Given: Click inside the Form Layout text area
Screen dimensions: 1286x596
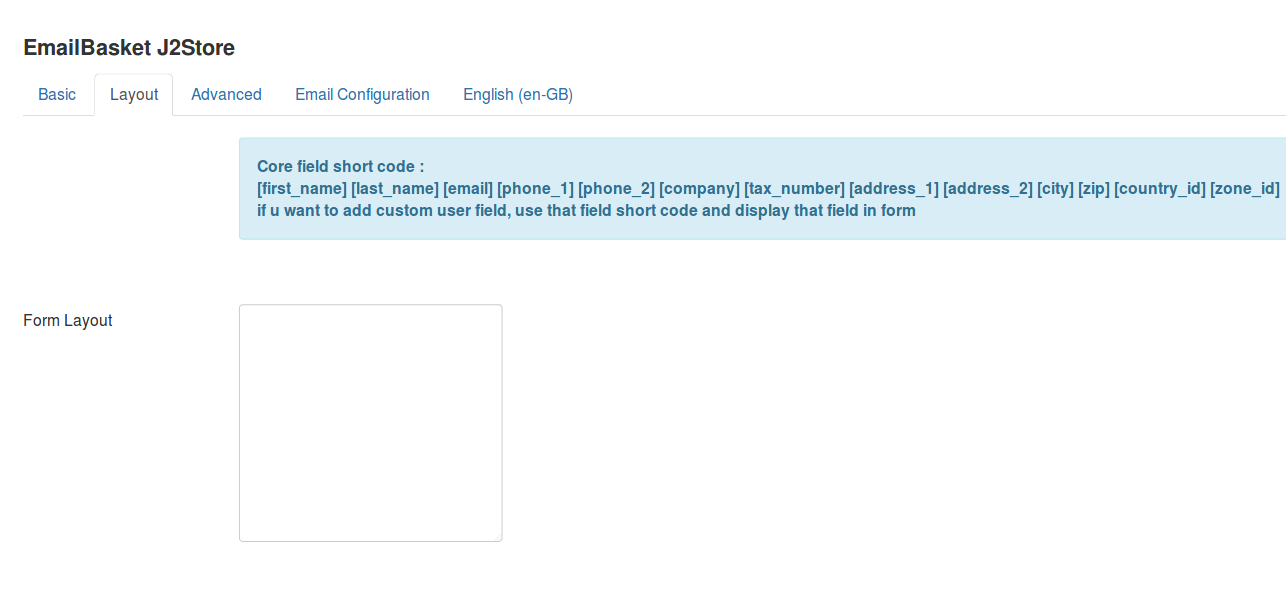Looking at the screenshot, I should click(370, 423).
